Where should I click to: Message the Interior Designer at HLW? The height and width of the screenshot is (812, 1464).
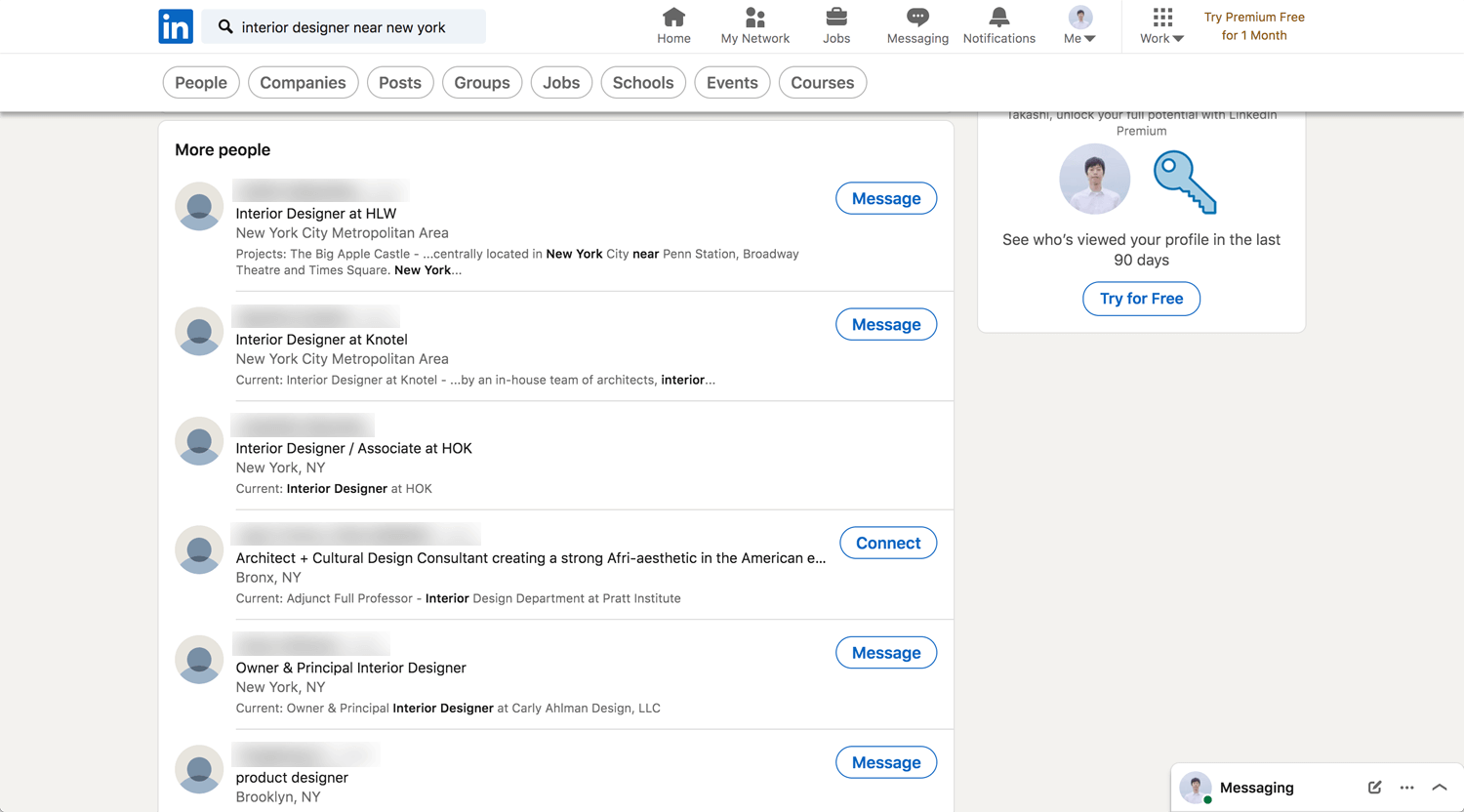click(886, 198)
